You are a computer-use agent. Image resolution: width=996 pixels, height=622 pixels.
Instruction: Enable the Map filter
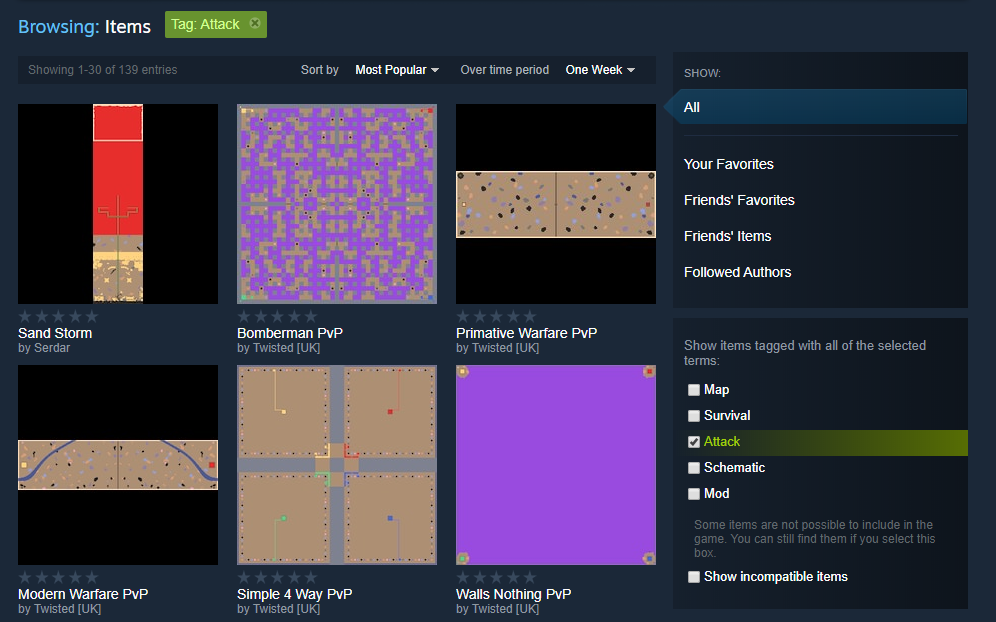click(694, 390)
